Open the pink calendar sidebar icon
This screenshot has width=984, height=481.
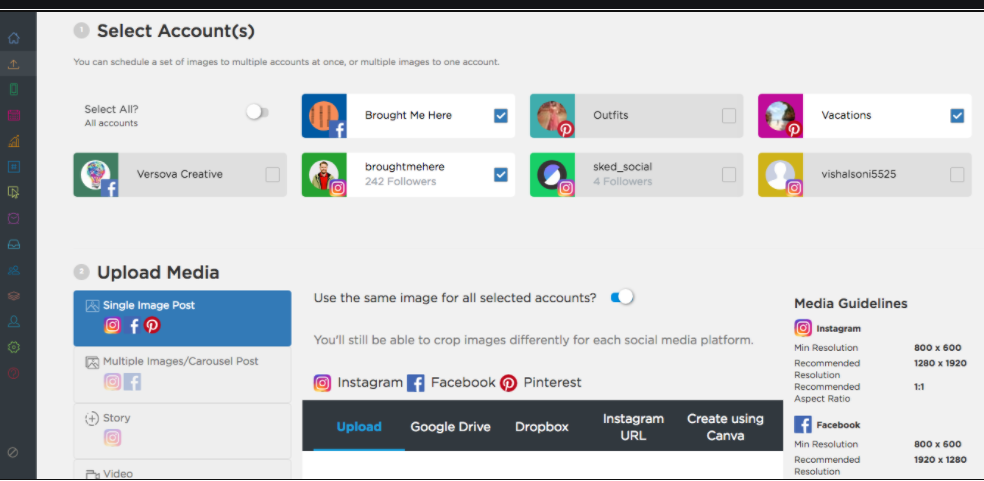coord(14,116)
